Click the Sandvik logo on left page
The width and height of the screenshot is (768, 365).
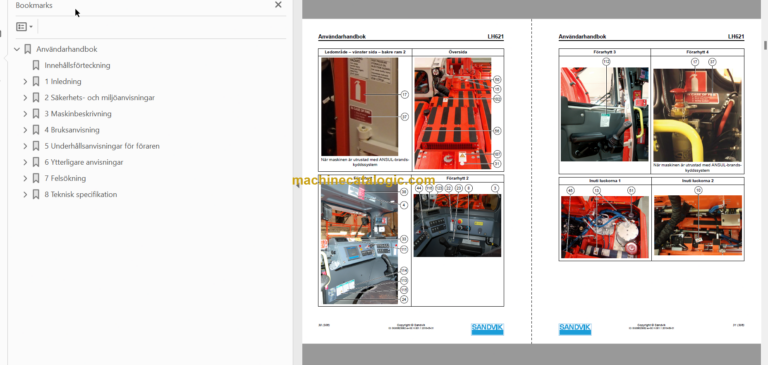pyautogui.click(x=487, y=329)
